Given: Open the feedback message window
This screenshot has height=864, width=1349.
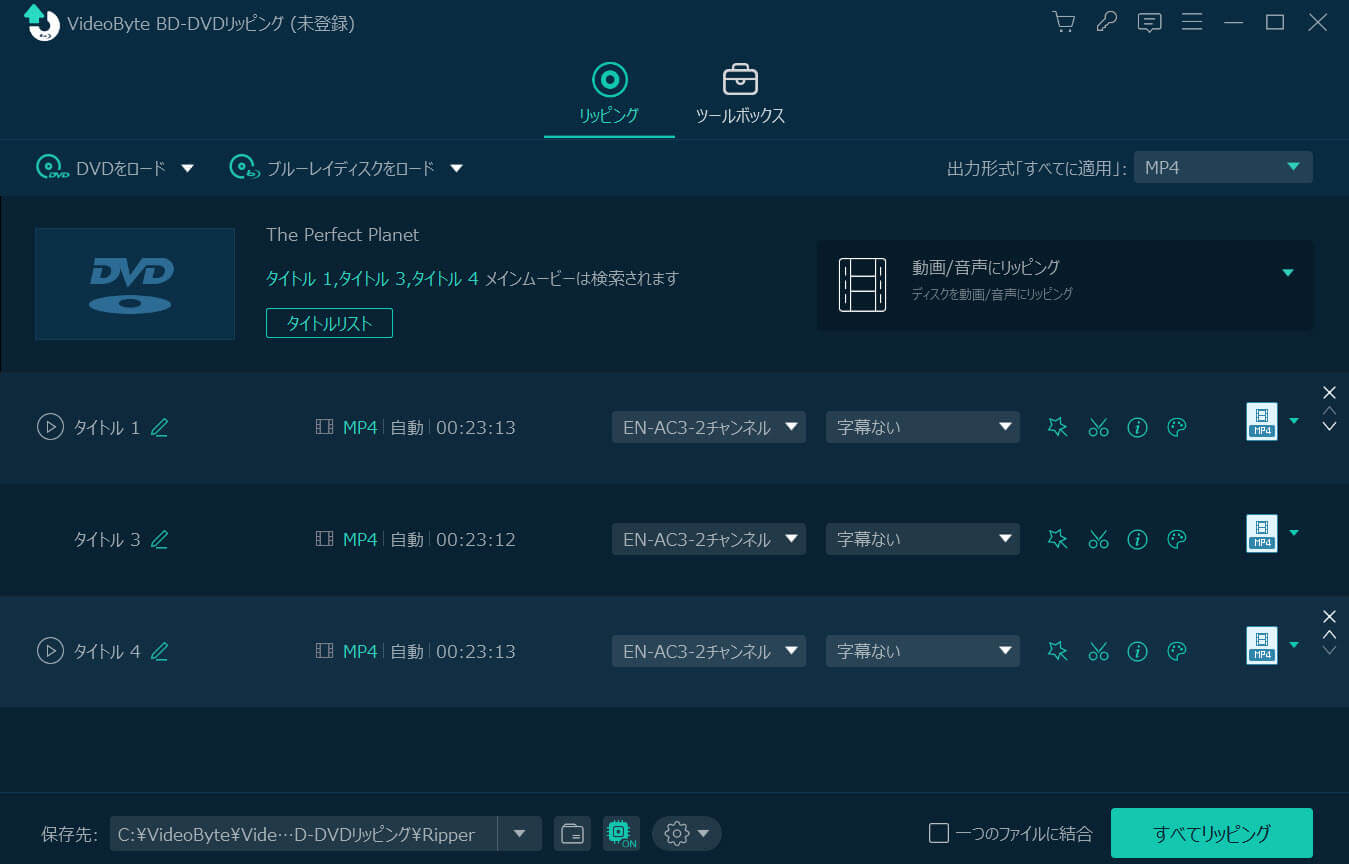Looking at the screenshot, I should (1149, 22).
